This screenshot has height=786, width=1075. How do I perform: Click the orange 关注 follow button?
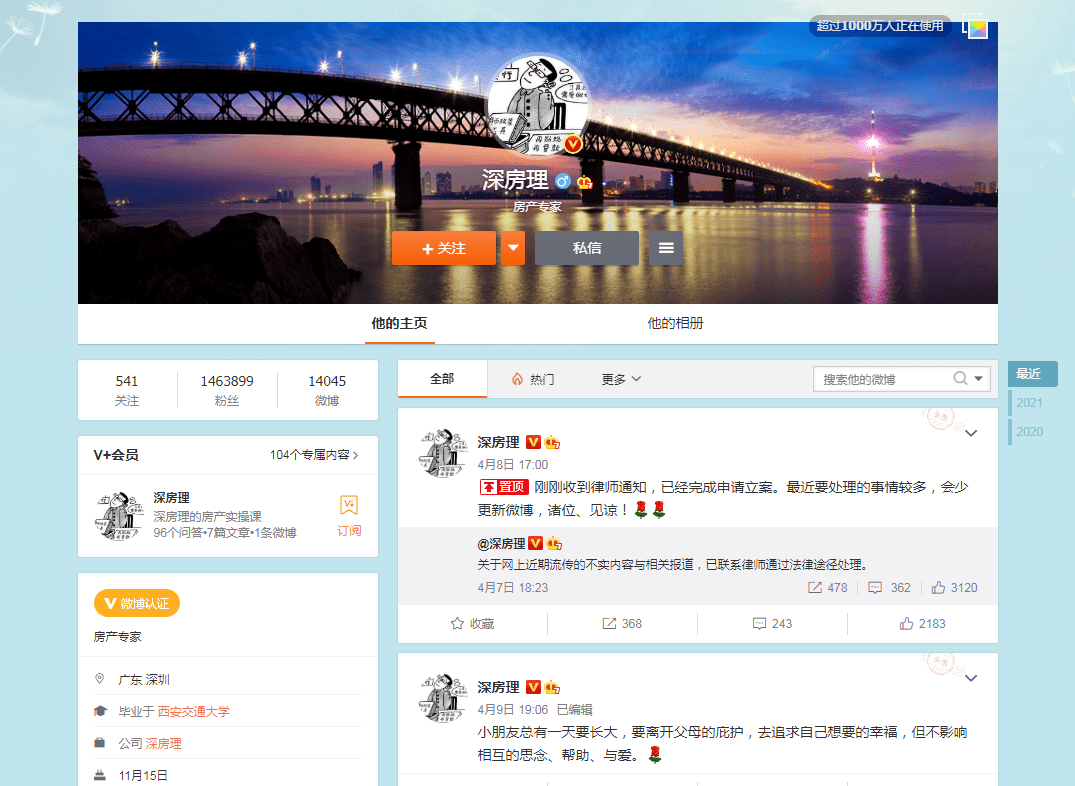444,248
